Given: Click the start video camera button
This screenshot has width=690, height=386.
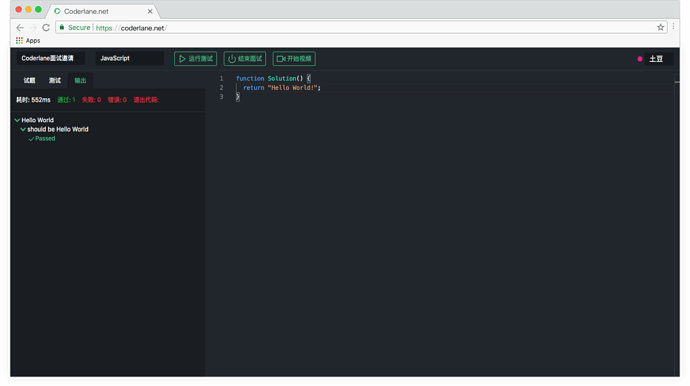Looking at the screenshot, I should pyautogui.click(x=294, y=59).
